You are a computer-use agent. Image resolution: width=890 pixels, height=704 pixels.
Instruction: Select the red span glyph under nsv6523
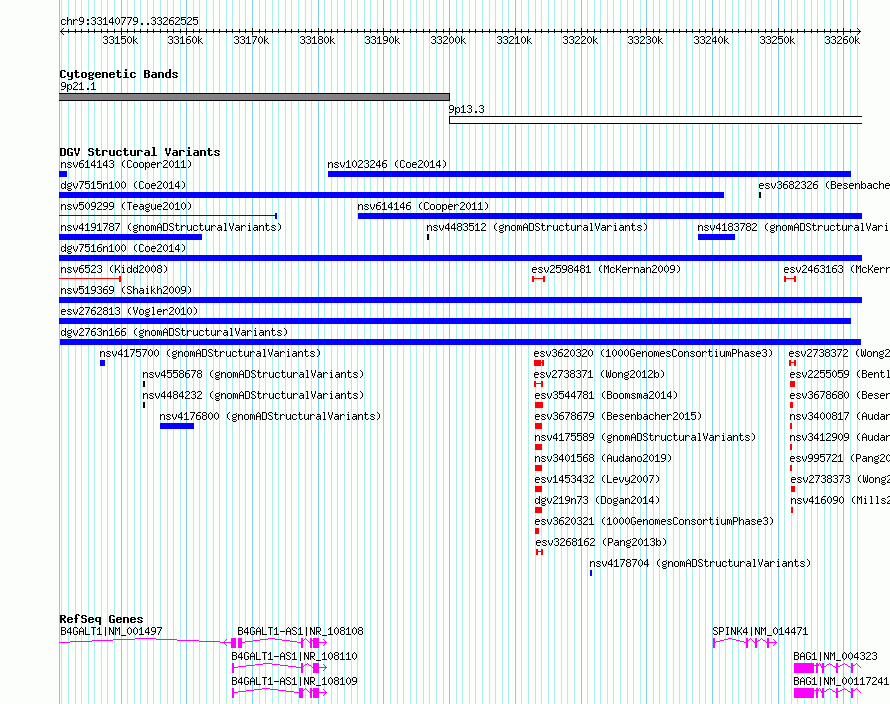coord(90,279)
